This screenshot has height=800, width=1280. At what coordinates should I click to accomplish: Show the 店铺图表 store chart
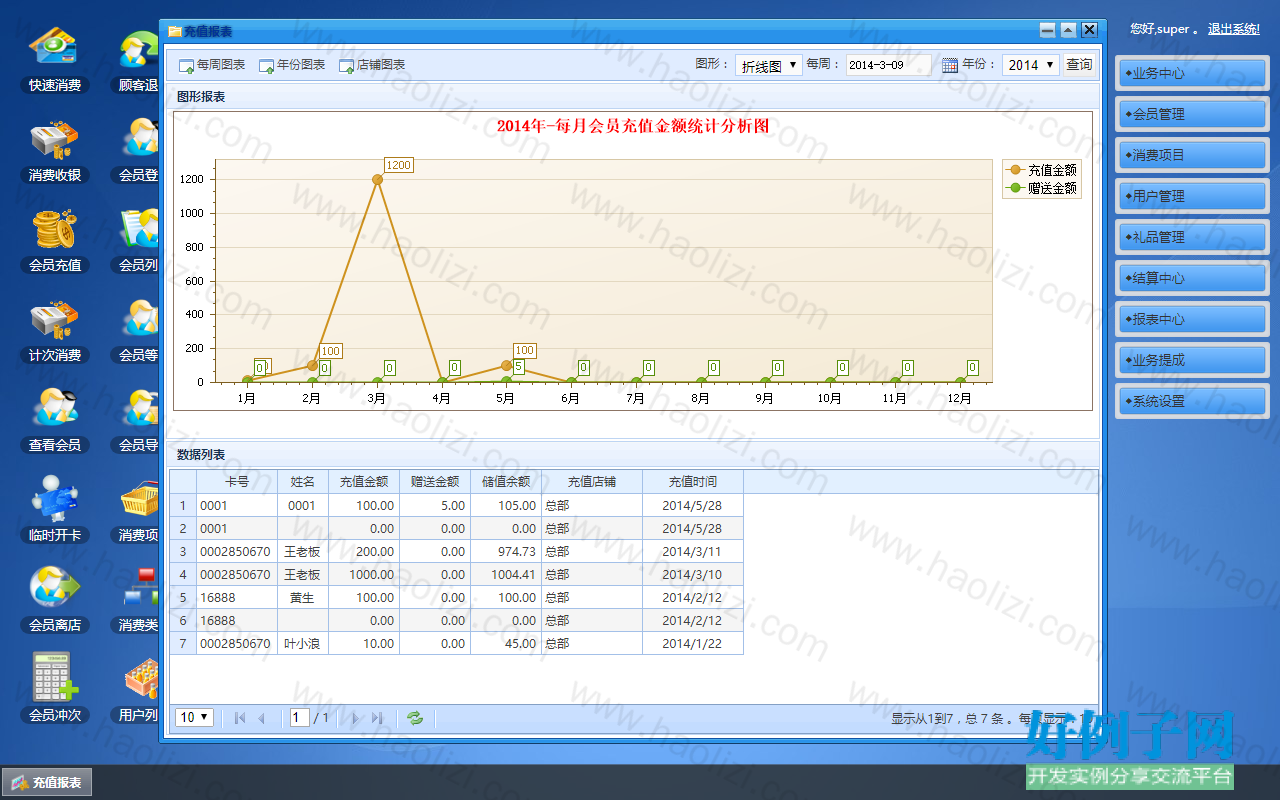372,65
